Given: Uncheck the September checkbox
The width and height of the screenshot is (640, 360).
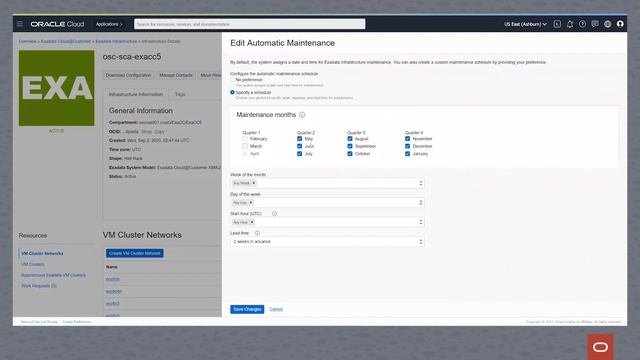Looking at the screenshot, I should pos(350,146).
